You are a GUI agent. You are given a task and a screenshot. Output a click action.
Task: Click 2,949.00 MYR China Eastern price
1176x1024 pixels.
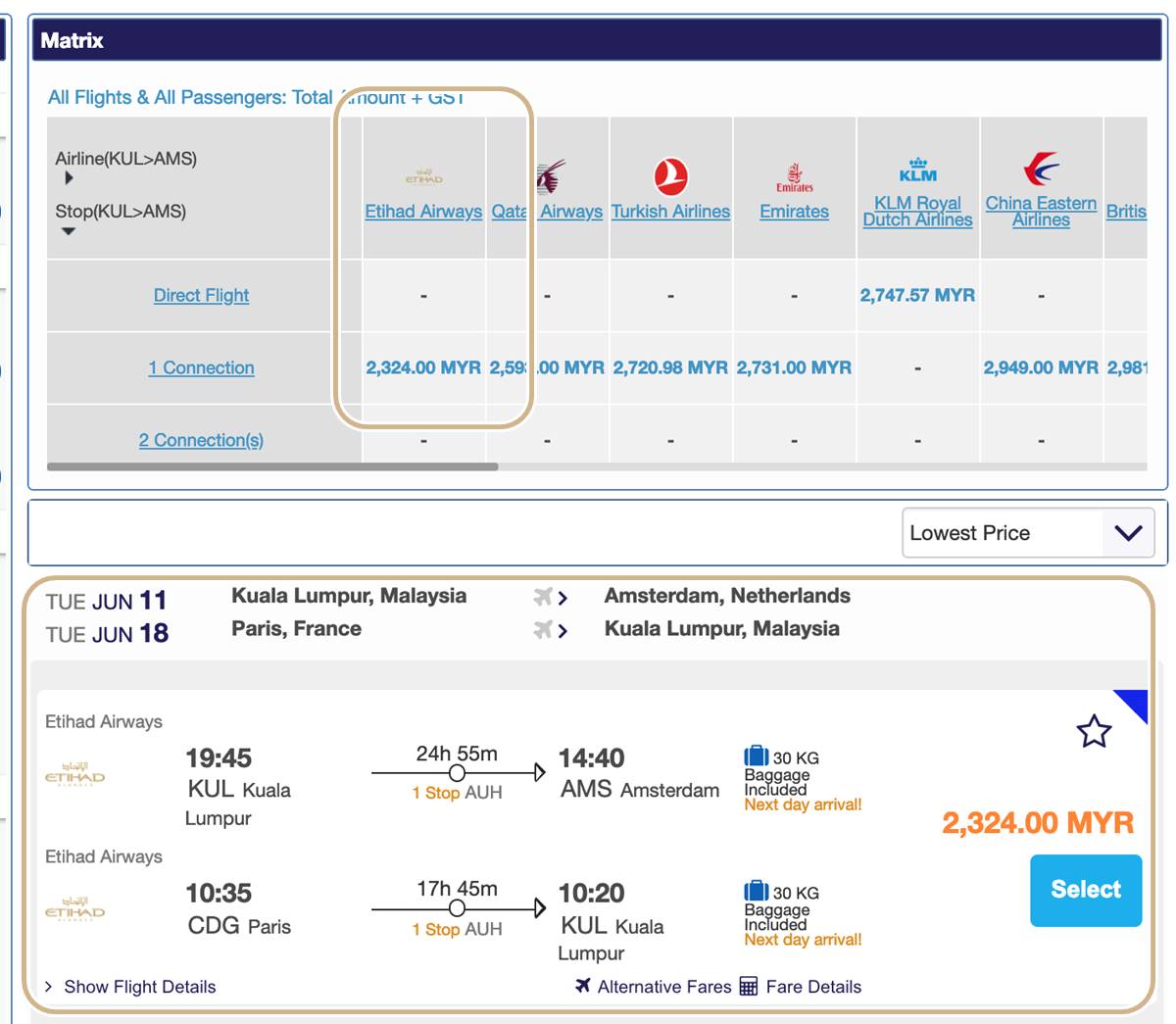tap(1041, 367)
